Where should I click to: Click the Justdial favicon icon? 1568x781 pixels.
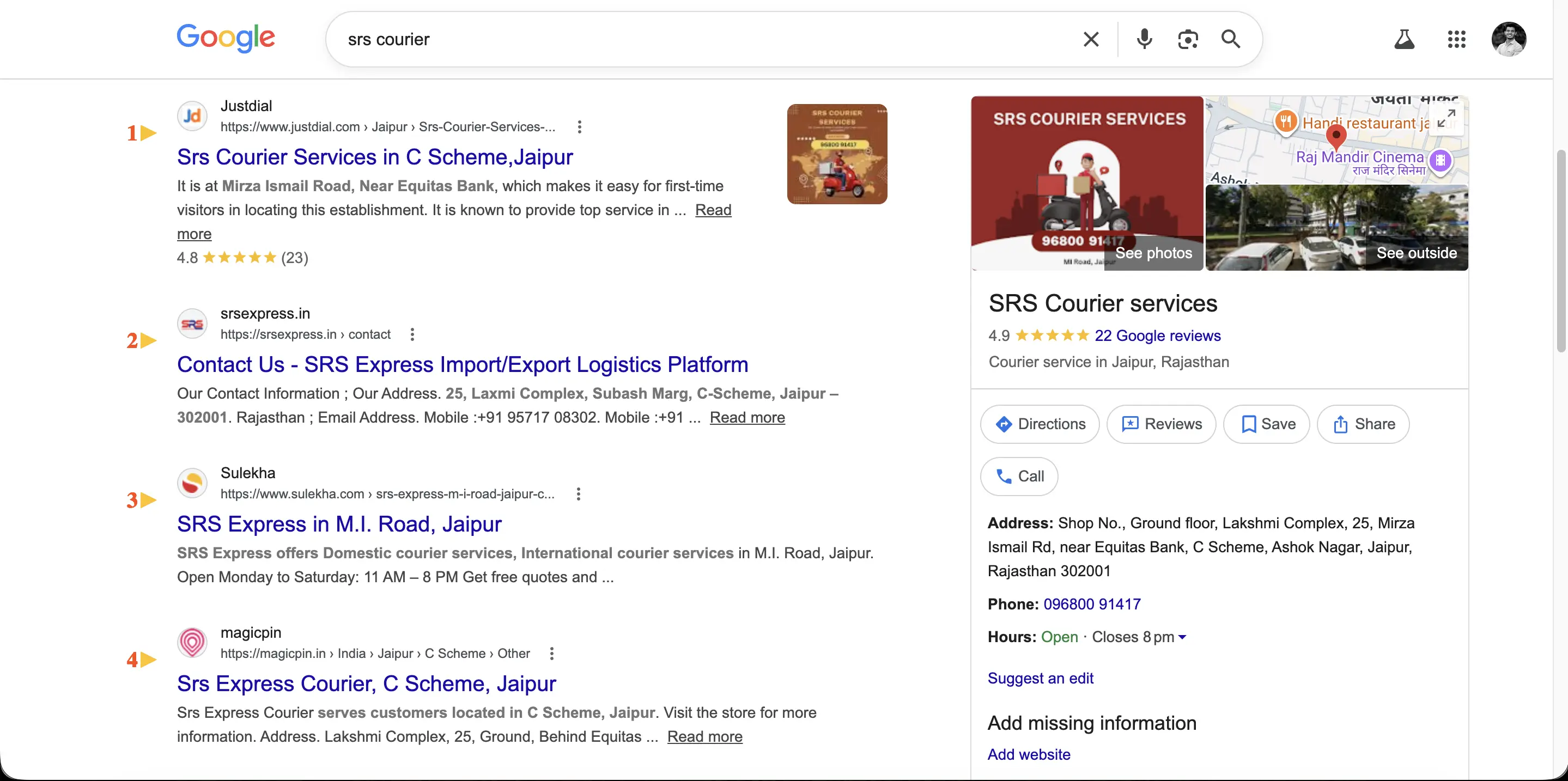point(192,115)
